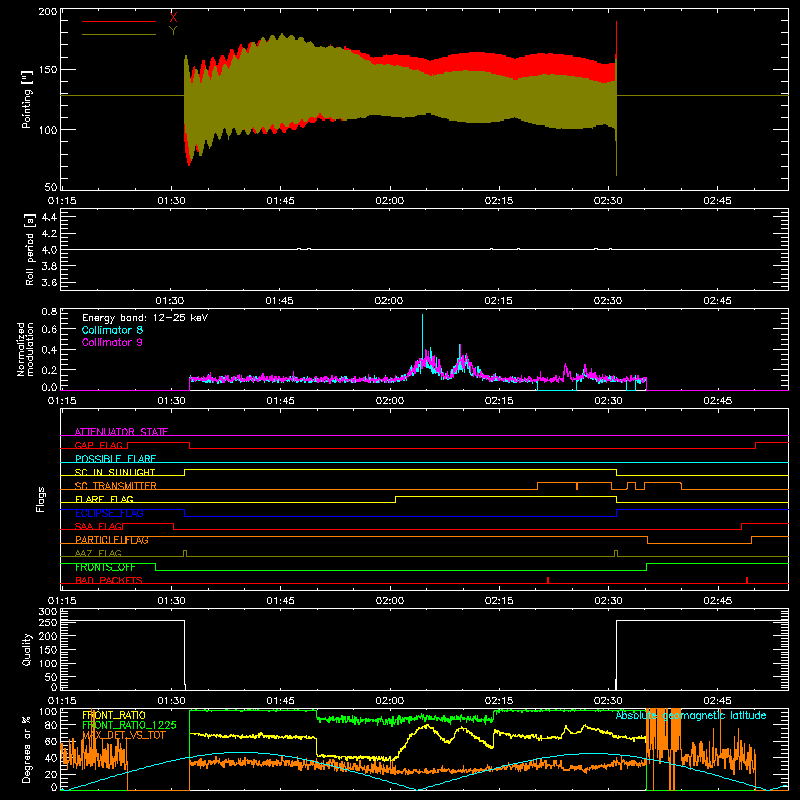
Task: Click the Quality axis title
Action: point(27,649)
